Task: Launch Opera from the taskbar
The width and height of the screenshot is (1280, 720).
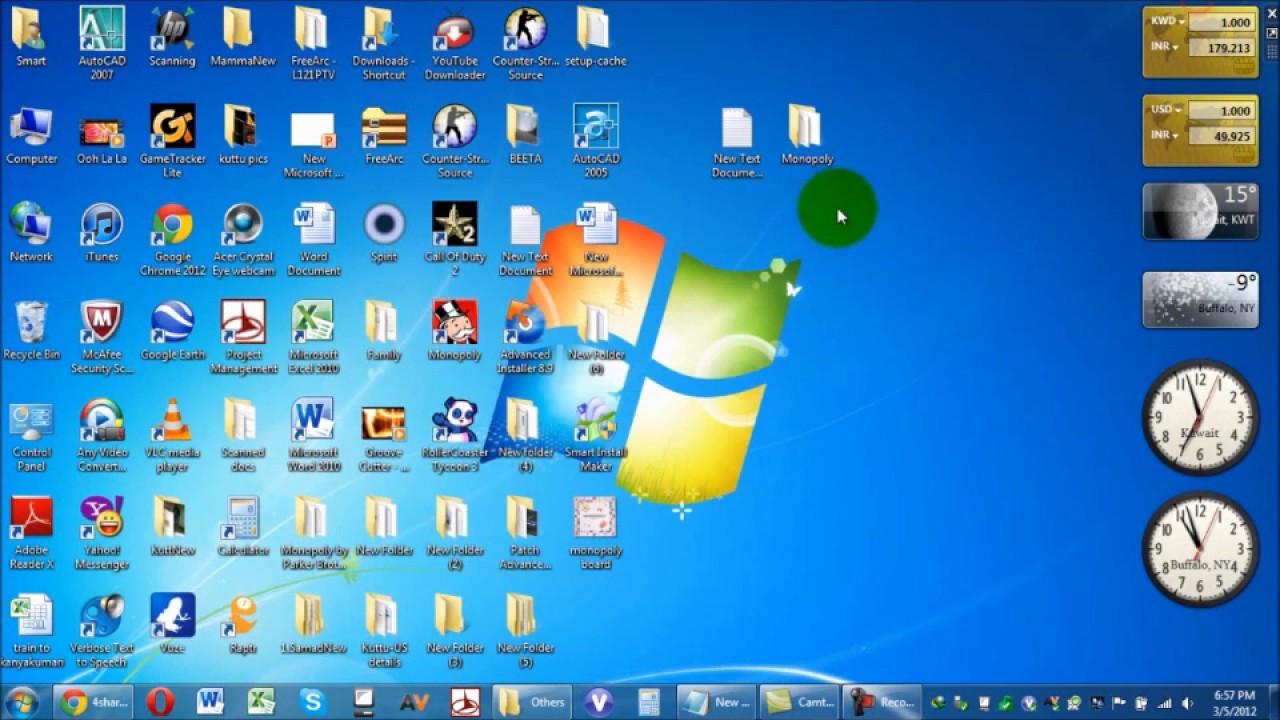Action: pyautogui.click(x=160, y=702)
